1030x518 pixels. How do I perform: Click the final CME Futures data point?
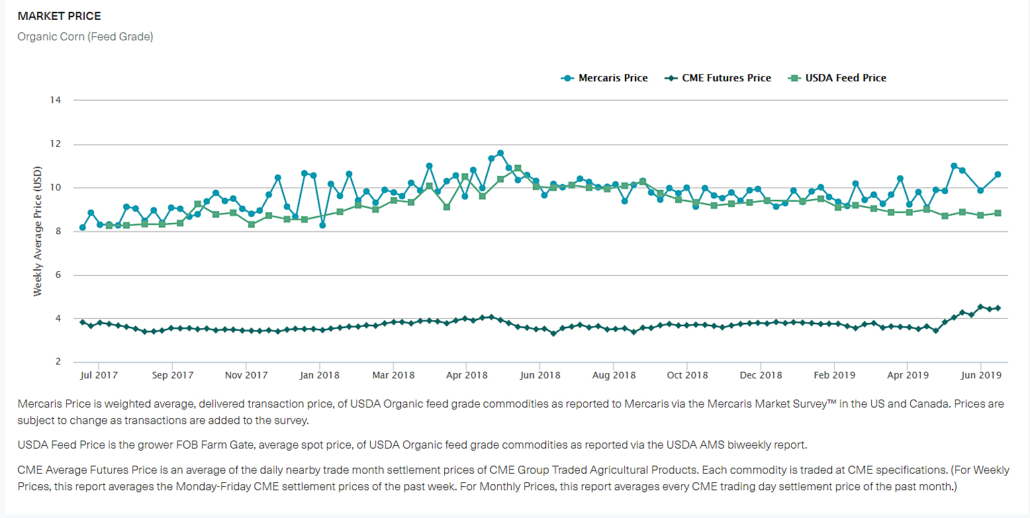point(997,308)
